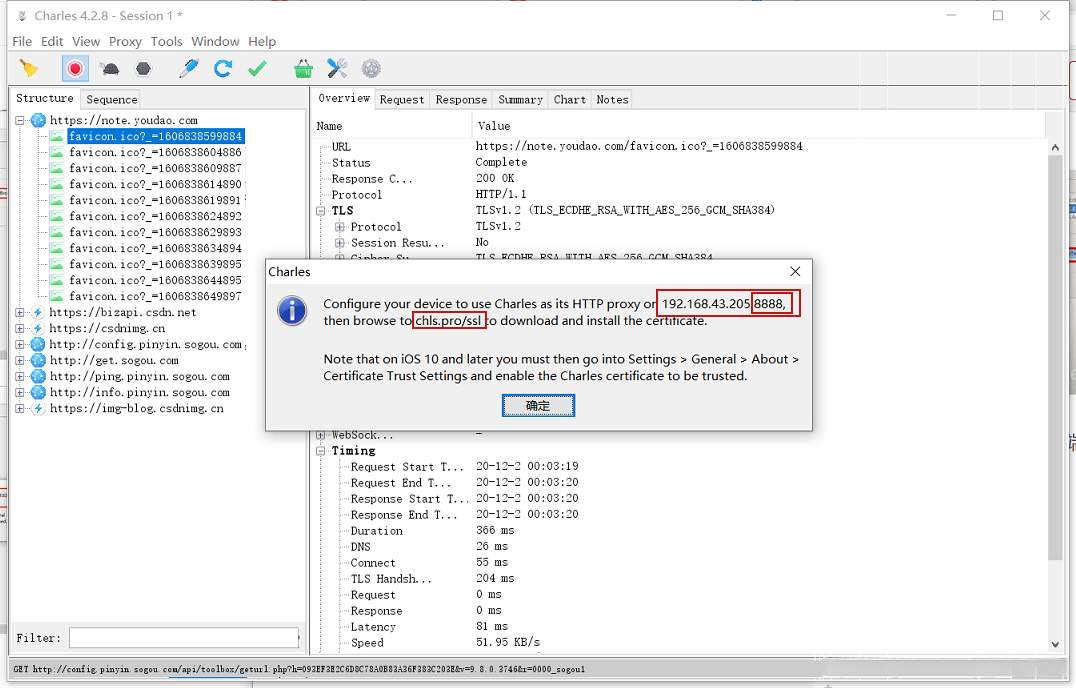The width and height of the screenshot is (1076, 688).
Task: Open the Edit menu
Action: [x=52, y=42]
